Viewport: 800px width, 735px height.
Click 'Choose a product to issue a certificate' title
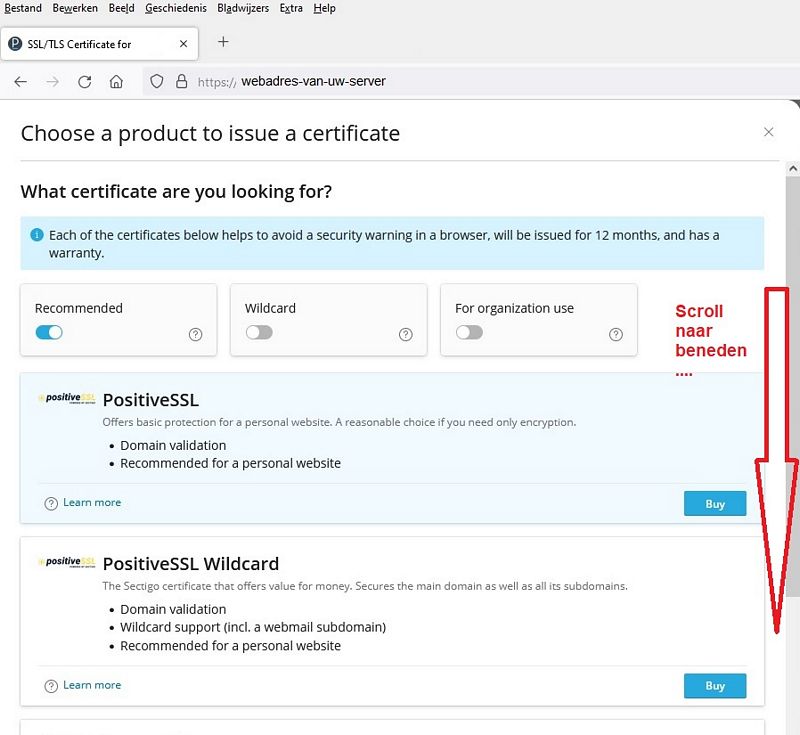point(210,134)
